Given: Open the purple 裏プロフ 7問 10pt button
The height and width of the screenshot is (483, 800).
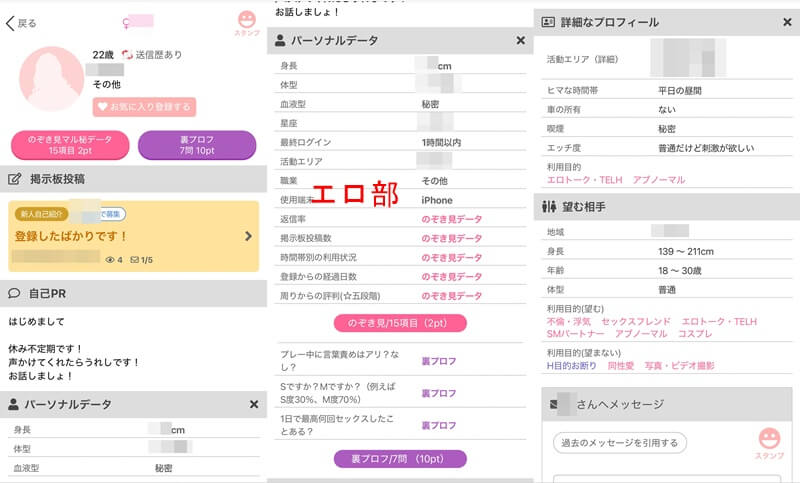Looking at the screenshot, I should pyautogui.click(x=197, y=145).
